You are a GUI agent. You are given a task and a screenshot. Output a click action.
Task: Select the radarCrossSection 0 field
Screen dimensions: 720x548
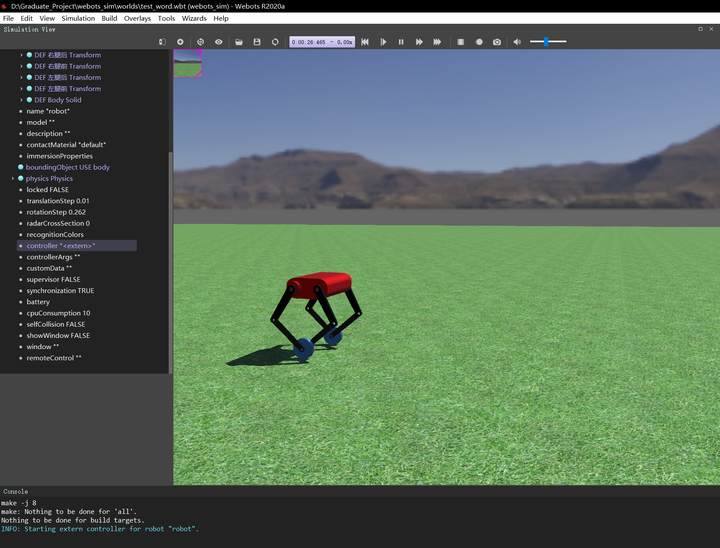click(58, 223)
